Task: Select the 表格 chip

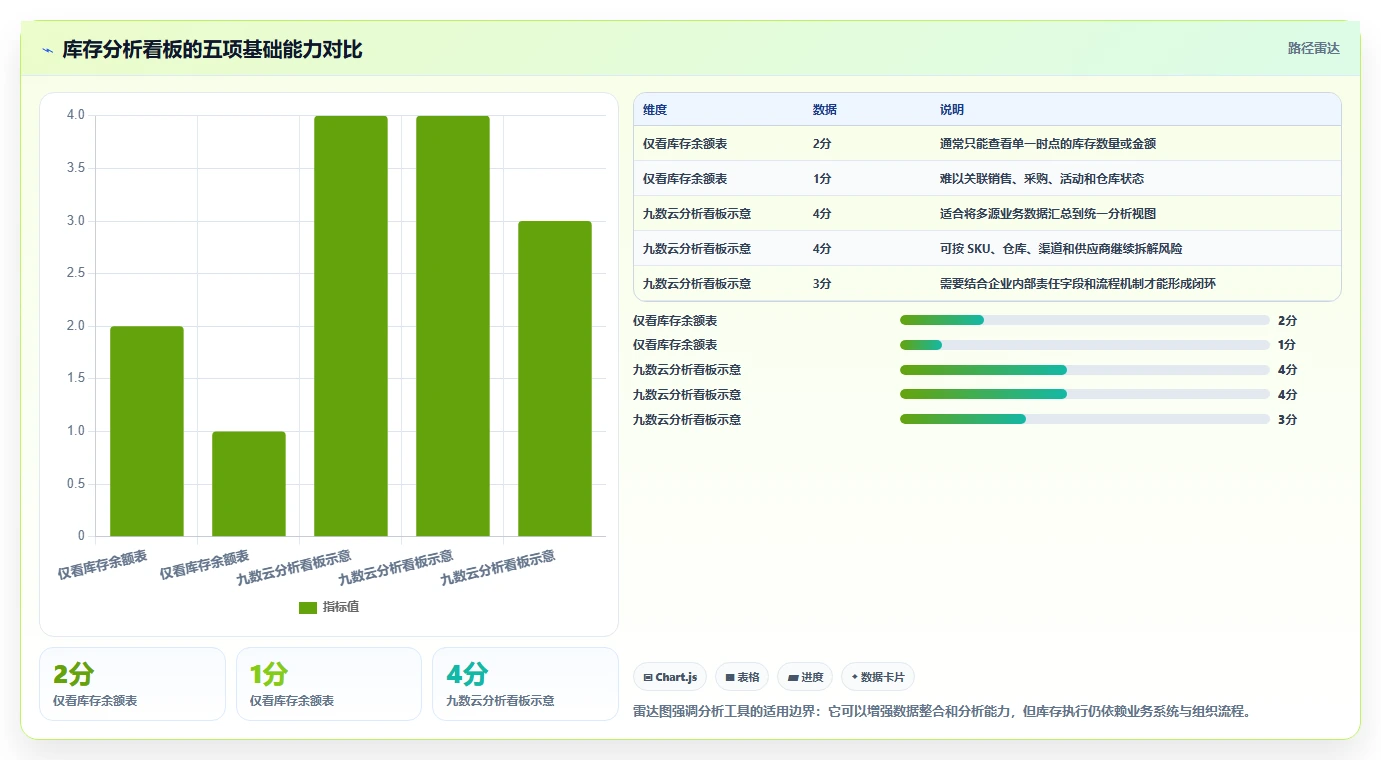Action: coord(742,677)
